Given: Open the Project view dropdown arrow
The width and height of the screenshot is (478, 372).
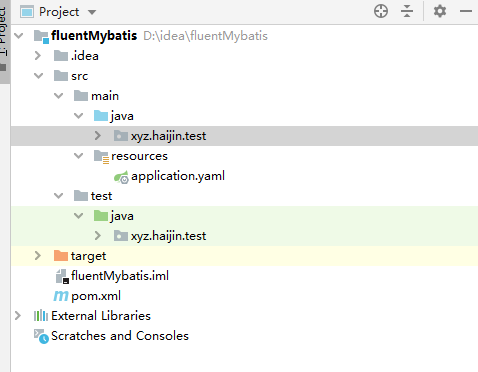Looking at the screenshot, I should click(x=92, y=12).
